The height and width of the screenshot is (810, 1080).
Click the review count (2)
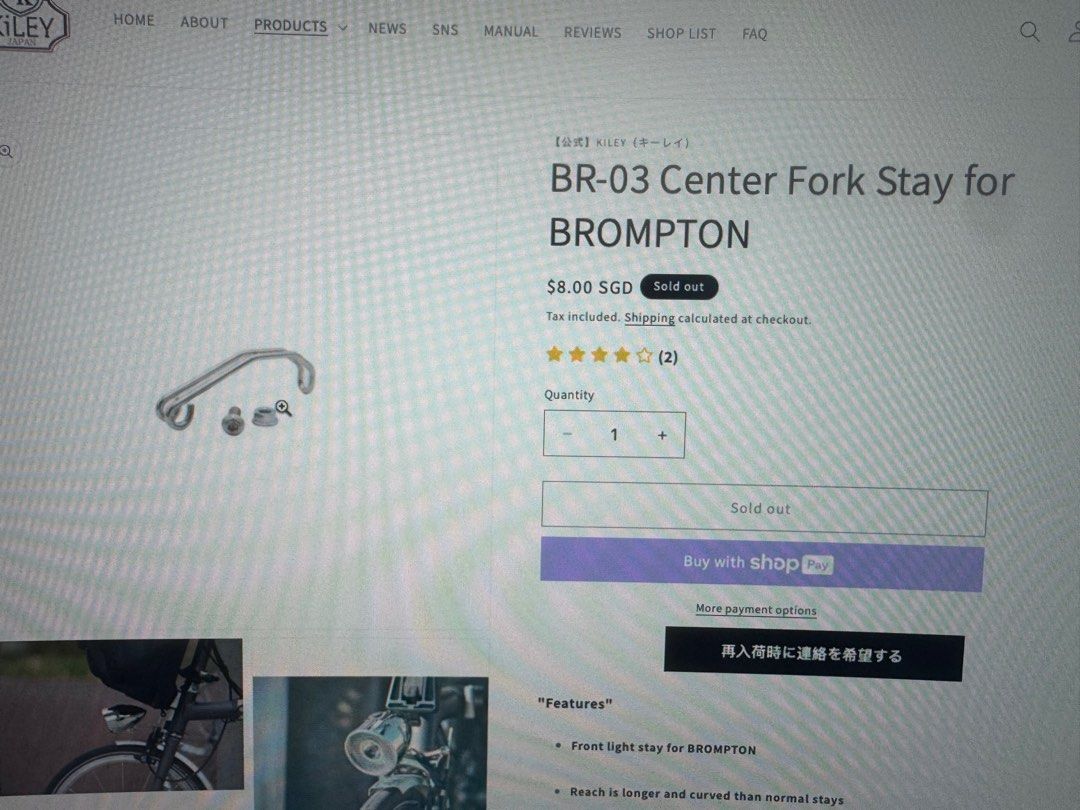click(x=668, y=357)
